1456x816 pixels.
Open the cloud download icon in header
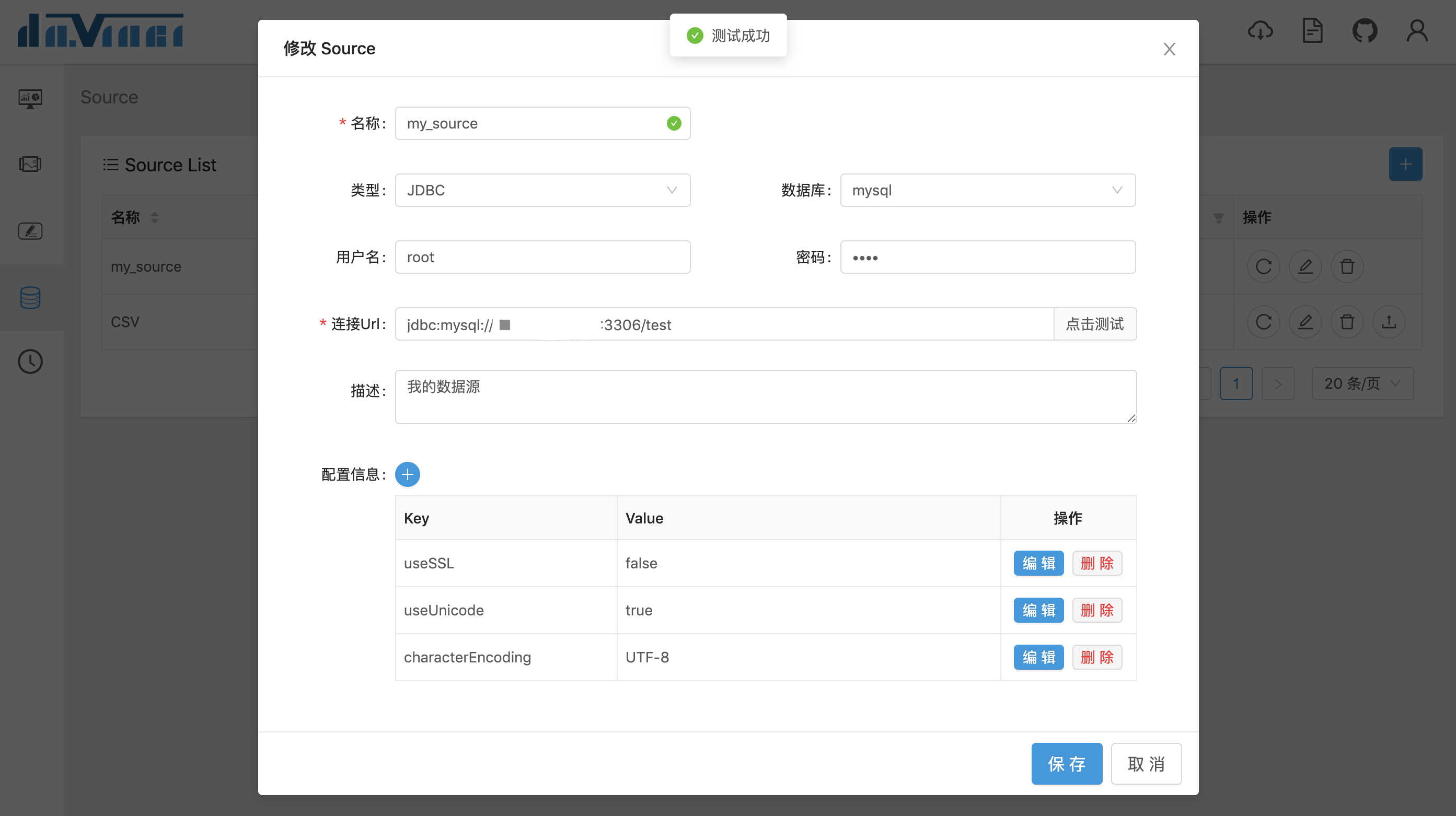click(1260, 30)
